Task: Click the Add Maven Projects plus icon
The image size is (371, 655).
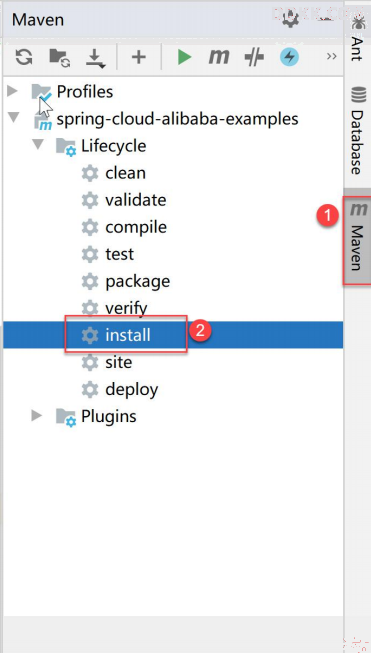Action: [x=139, y=57]
